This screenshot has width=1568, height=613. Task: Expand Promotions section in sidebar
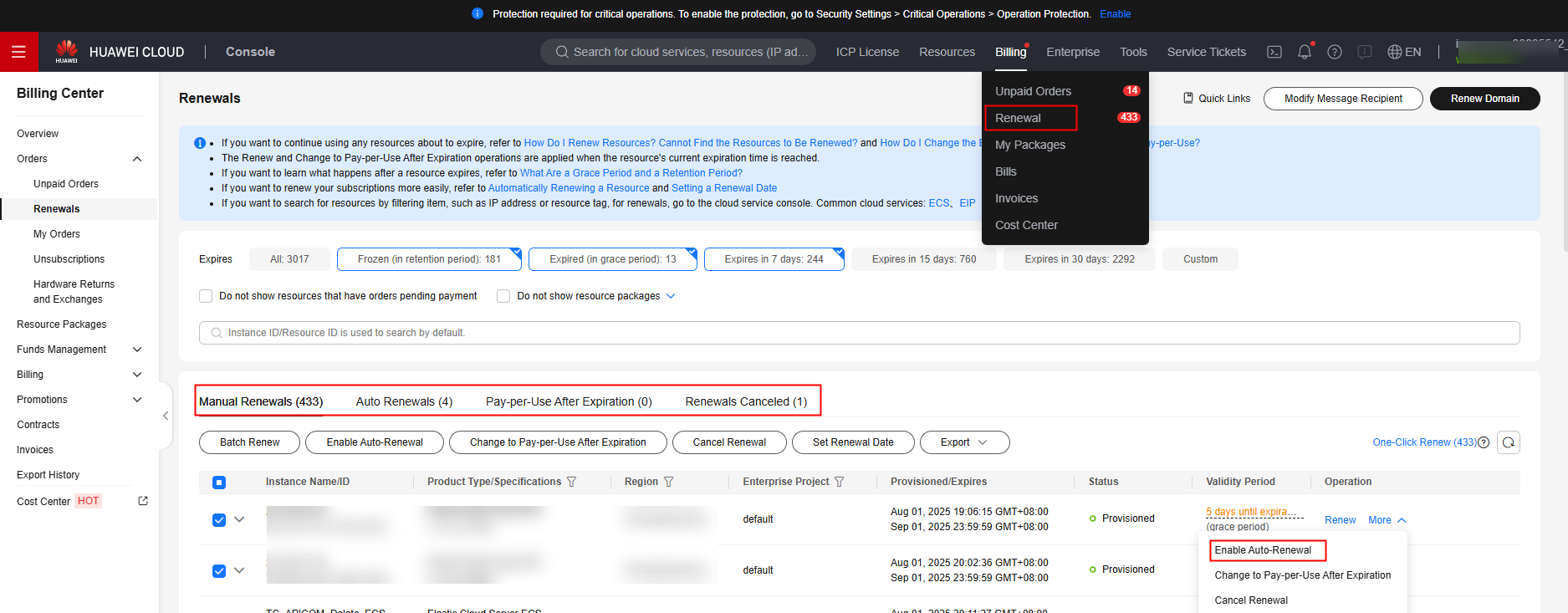(137, 400)
